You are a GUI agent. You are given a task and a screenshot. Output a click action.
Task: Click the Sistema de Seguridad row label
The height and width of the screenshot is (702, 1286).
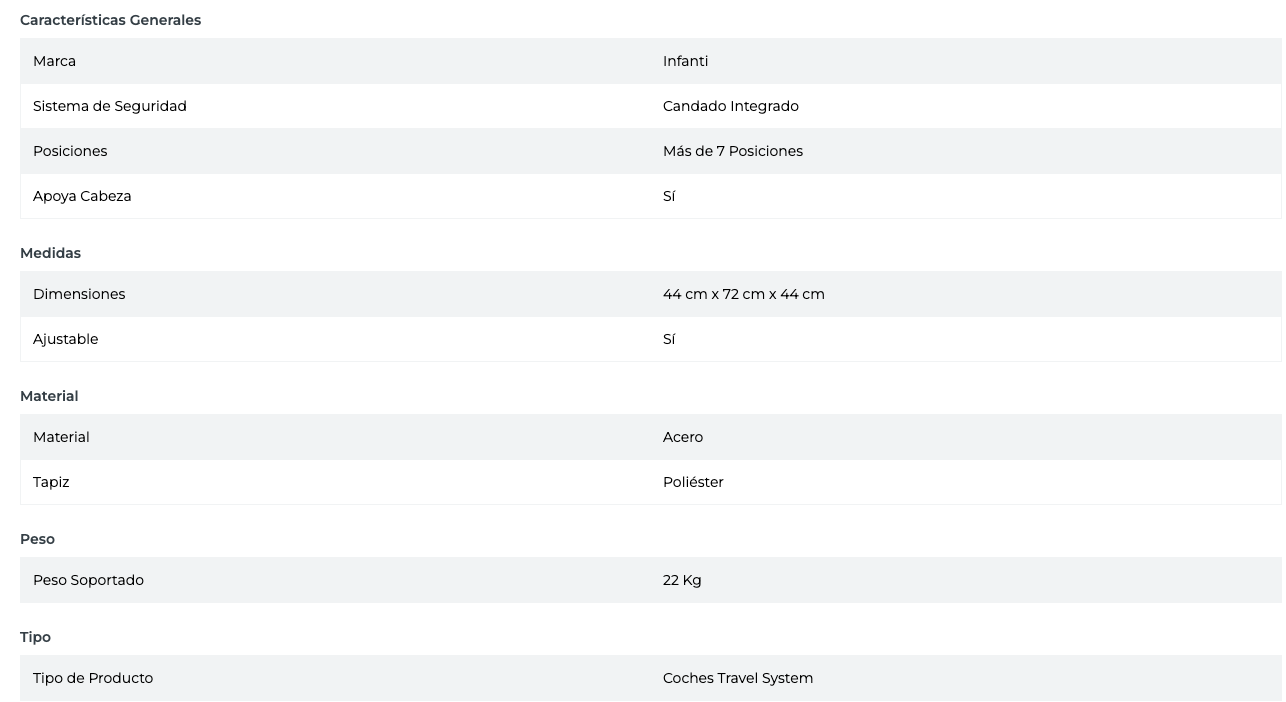[x=109, y=106]
